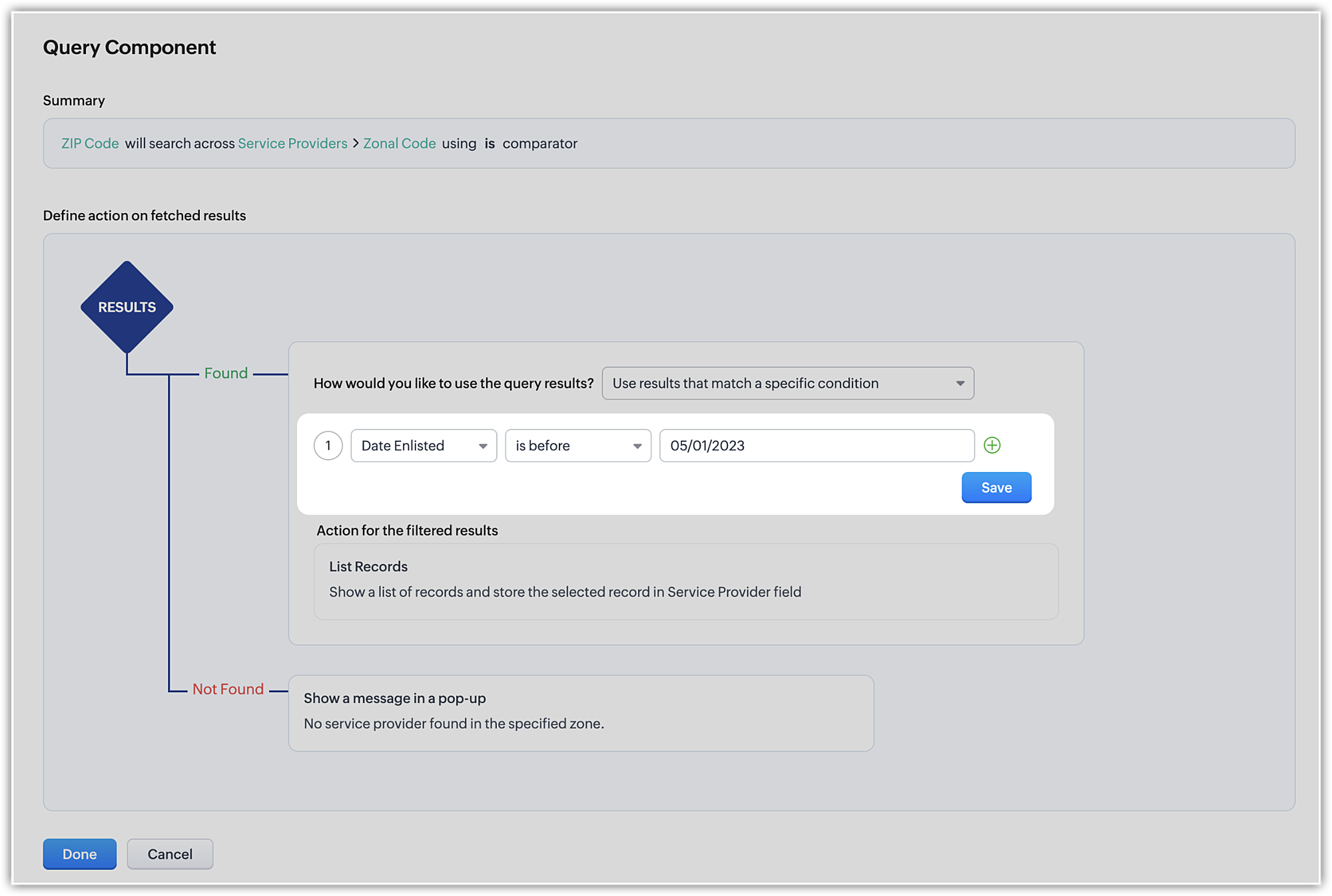Open the Date Enlisted field dropdown
The height and width of the screenshot is (896, 1332).
click(x=424, y=445)
